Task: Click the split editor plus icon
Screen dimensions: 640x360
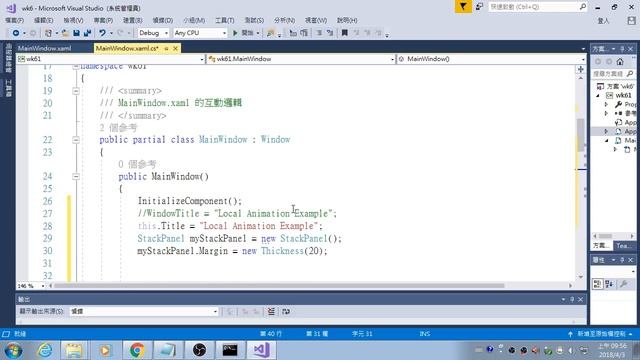Action: (580, 69)
